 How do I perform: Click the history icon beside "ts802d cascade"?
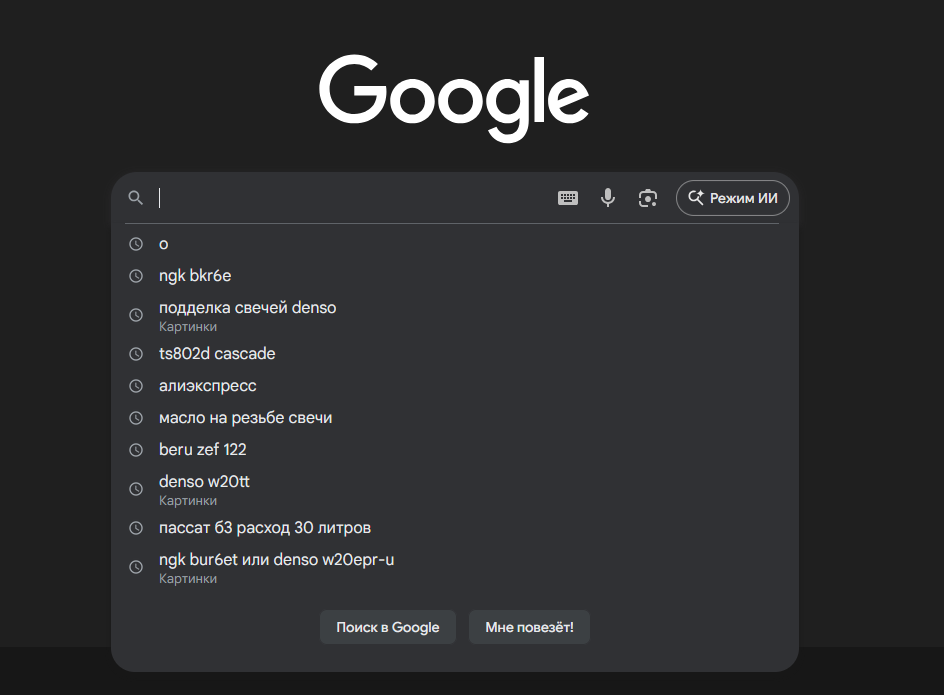[x=136, y=354]
